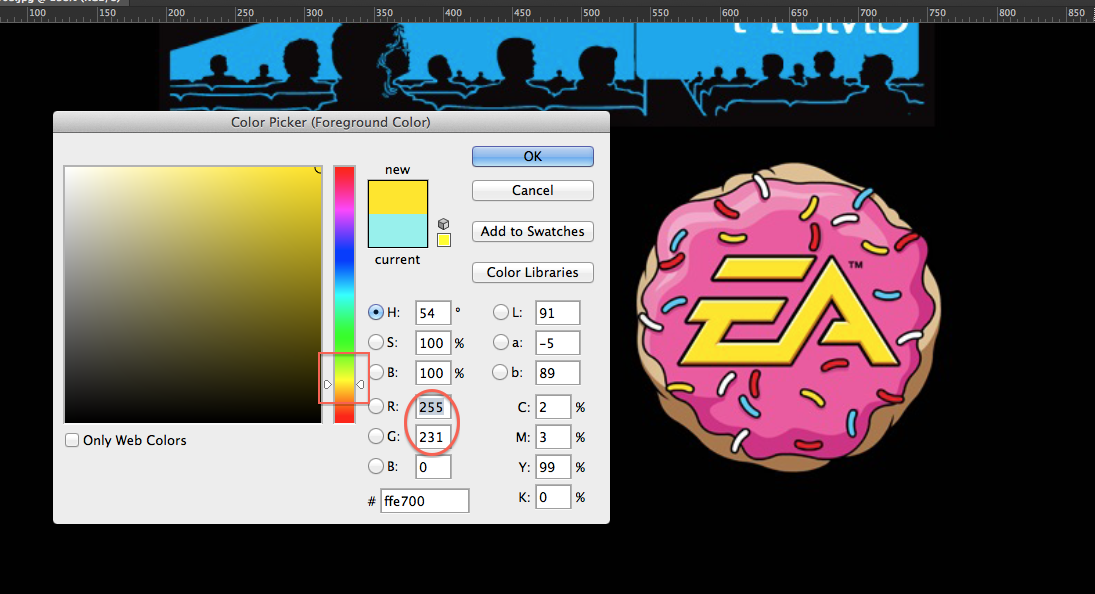This screenshot has width=1095, height=594.
Task: Click the hex field showing ffe700
Action: pyautogui.click(x=425, y=500)
